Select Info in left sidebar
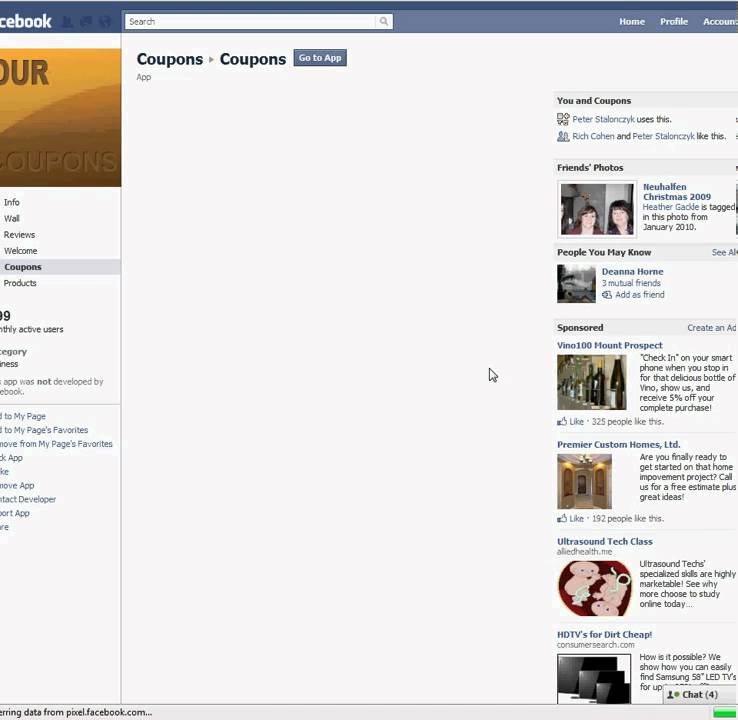The image size is (738, 720). pyautogui.click(x=12, y=202)
